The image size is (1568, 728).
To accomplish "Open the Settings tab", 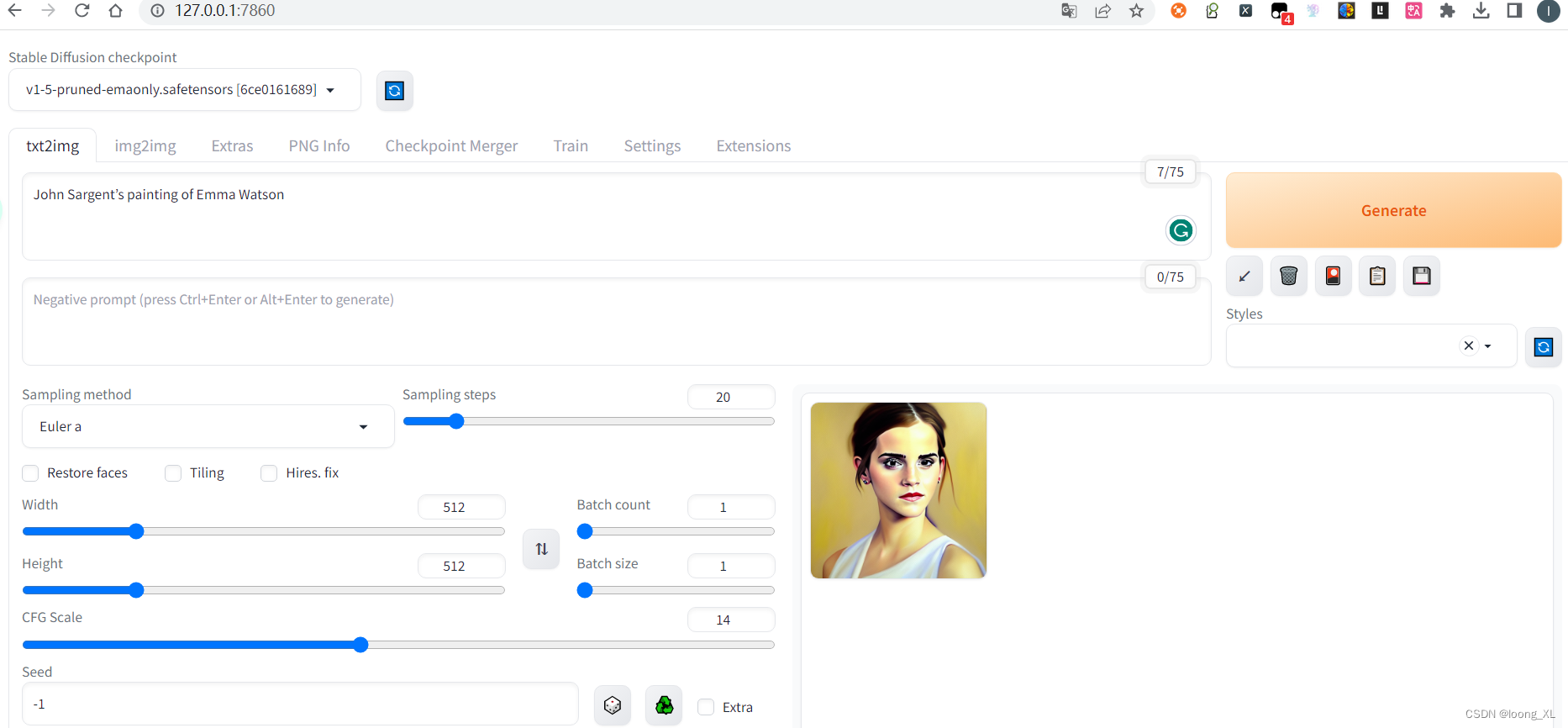I will (x=652, y=145).
